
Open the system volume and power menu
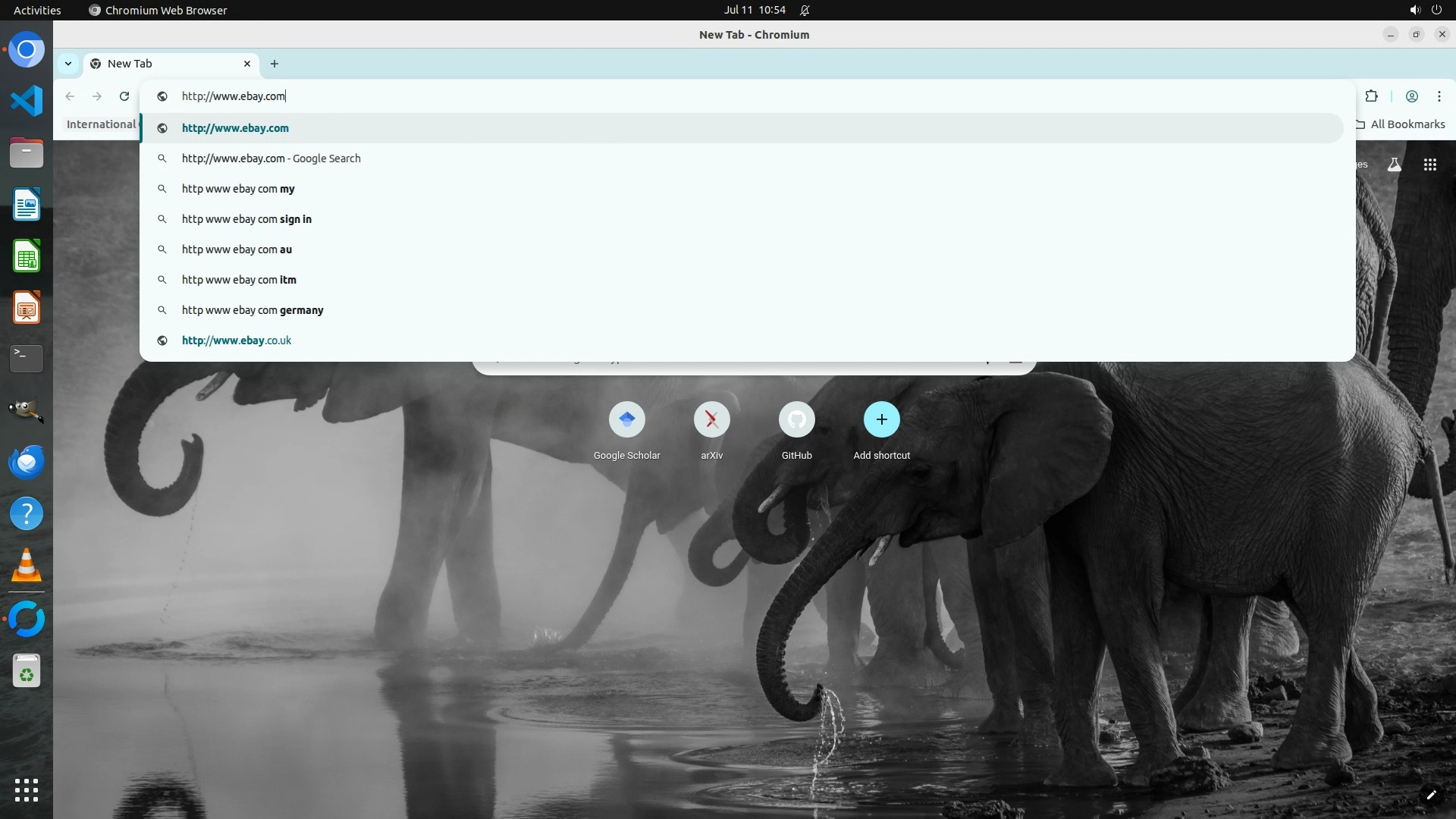click(x=1425, y=10)
